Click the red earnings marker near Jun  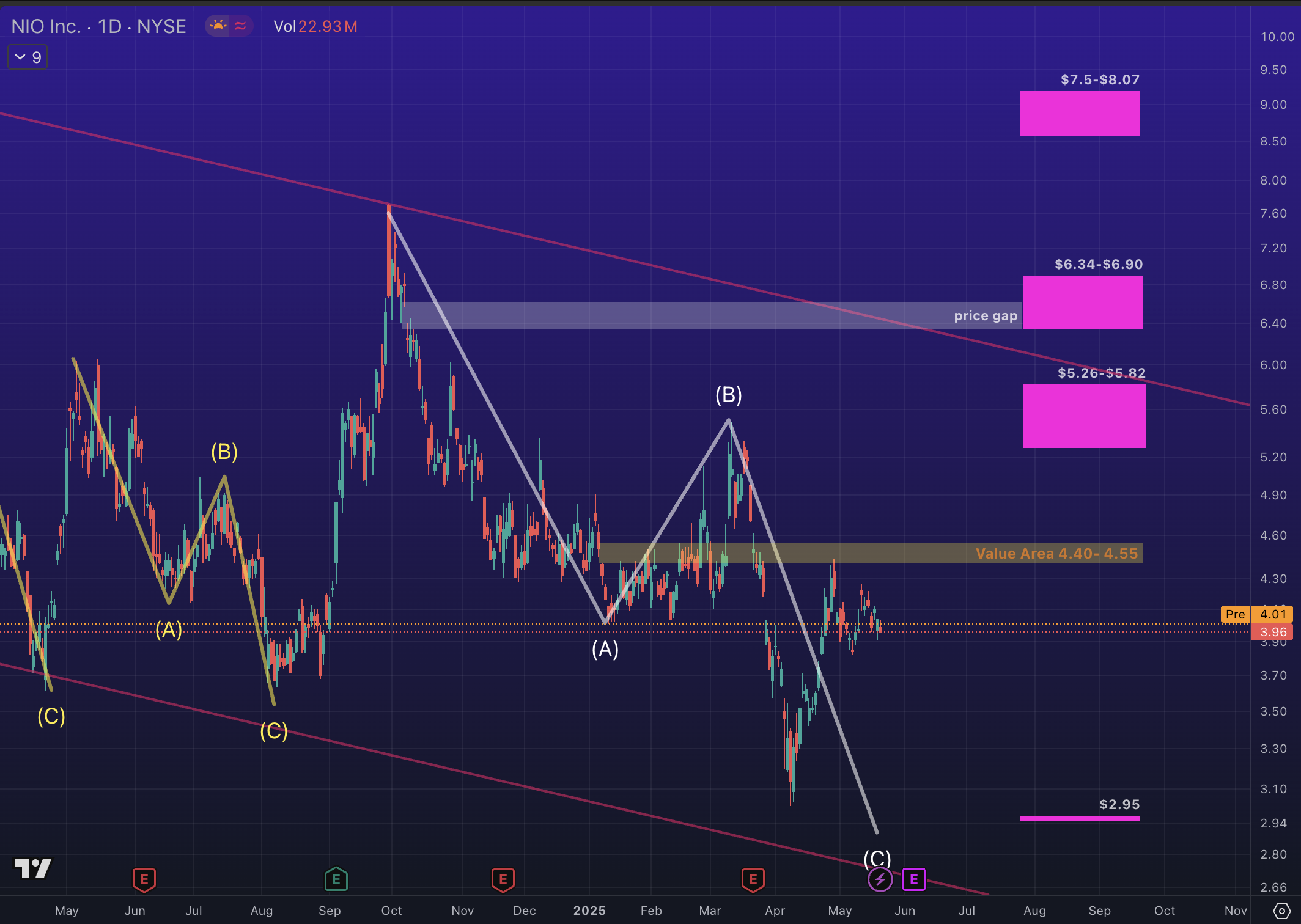pyautogui.click(x=144, y=879)
